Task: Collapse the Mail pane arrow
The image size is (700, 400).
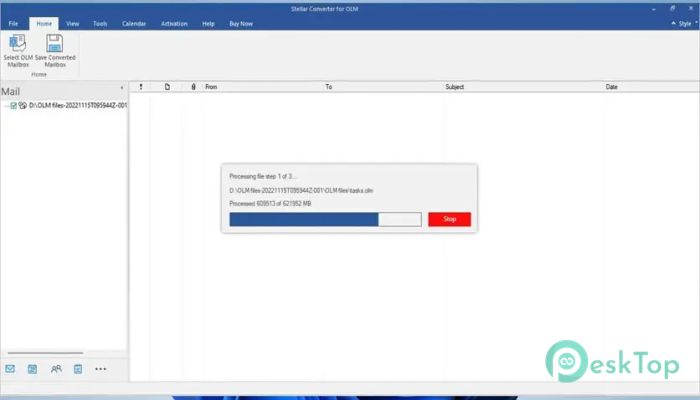Action: point(122,88)
